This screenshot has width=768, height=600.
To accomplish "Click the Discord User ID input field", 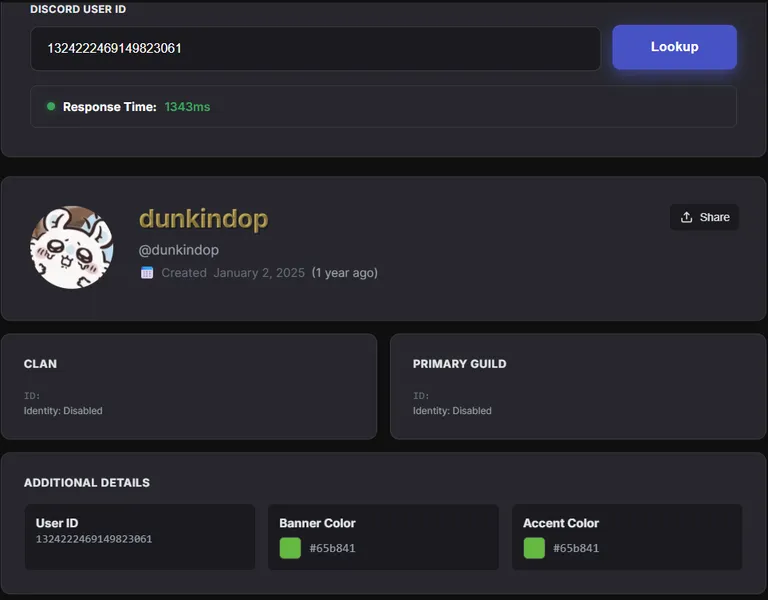I will [315, 48].
